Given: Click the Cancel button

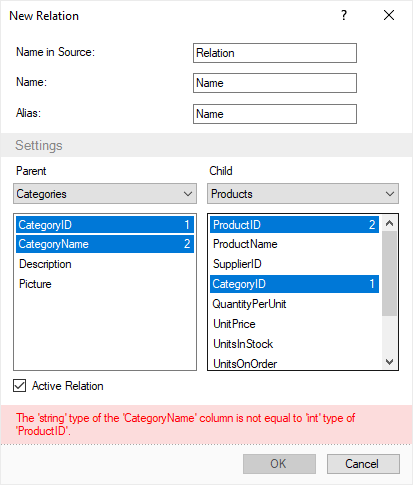Looking at the screenshot, I should pyautogui.click(x=363, y=464).
